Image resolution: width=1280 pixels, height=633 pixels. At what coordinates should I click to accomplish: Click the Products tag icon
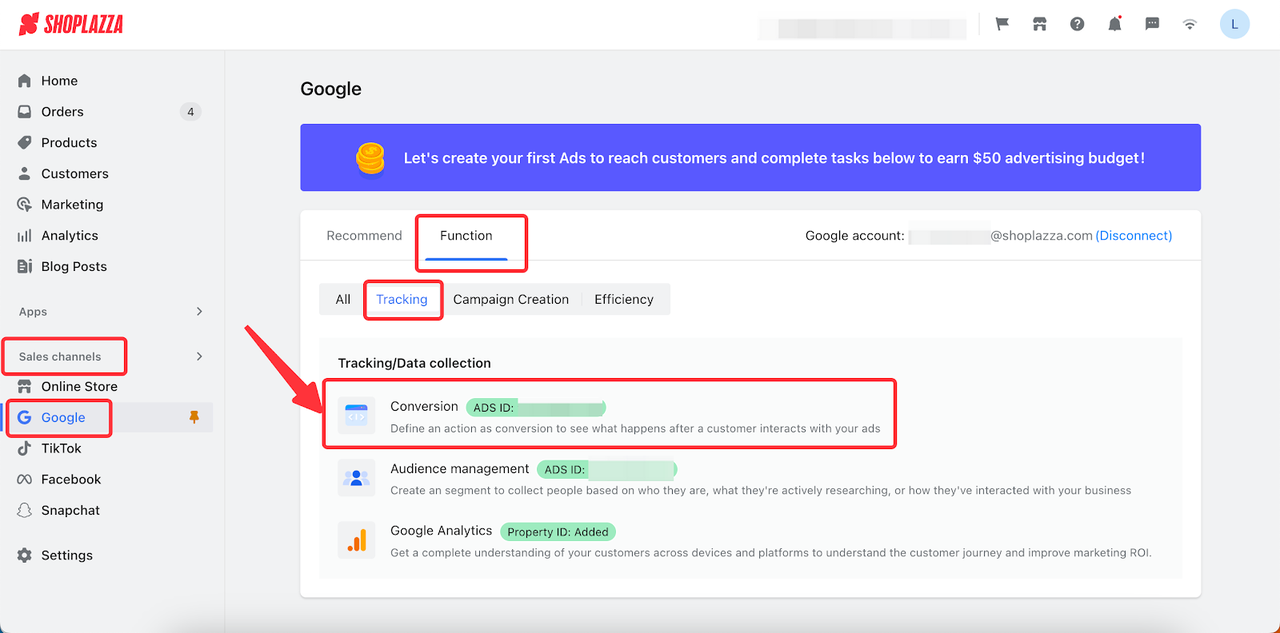click(25, 143)
